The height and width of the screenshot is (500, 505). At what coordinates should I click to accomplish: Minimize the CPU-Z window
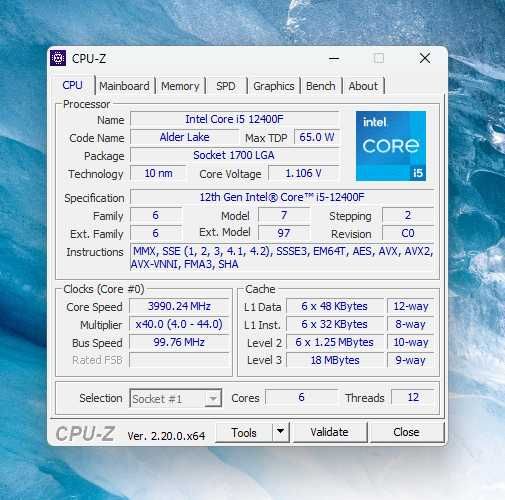334,59
